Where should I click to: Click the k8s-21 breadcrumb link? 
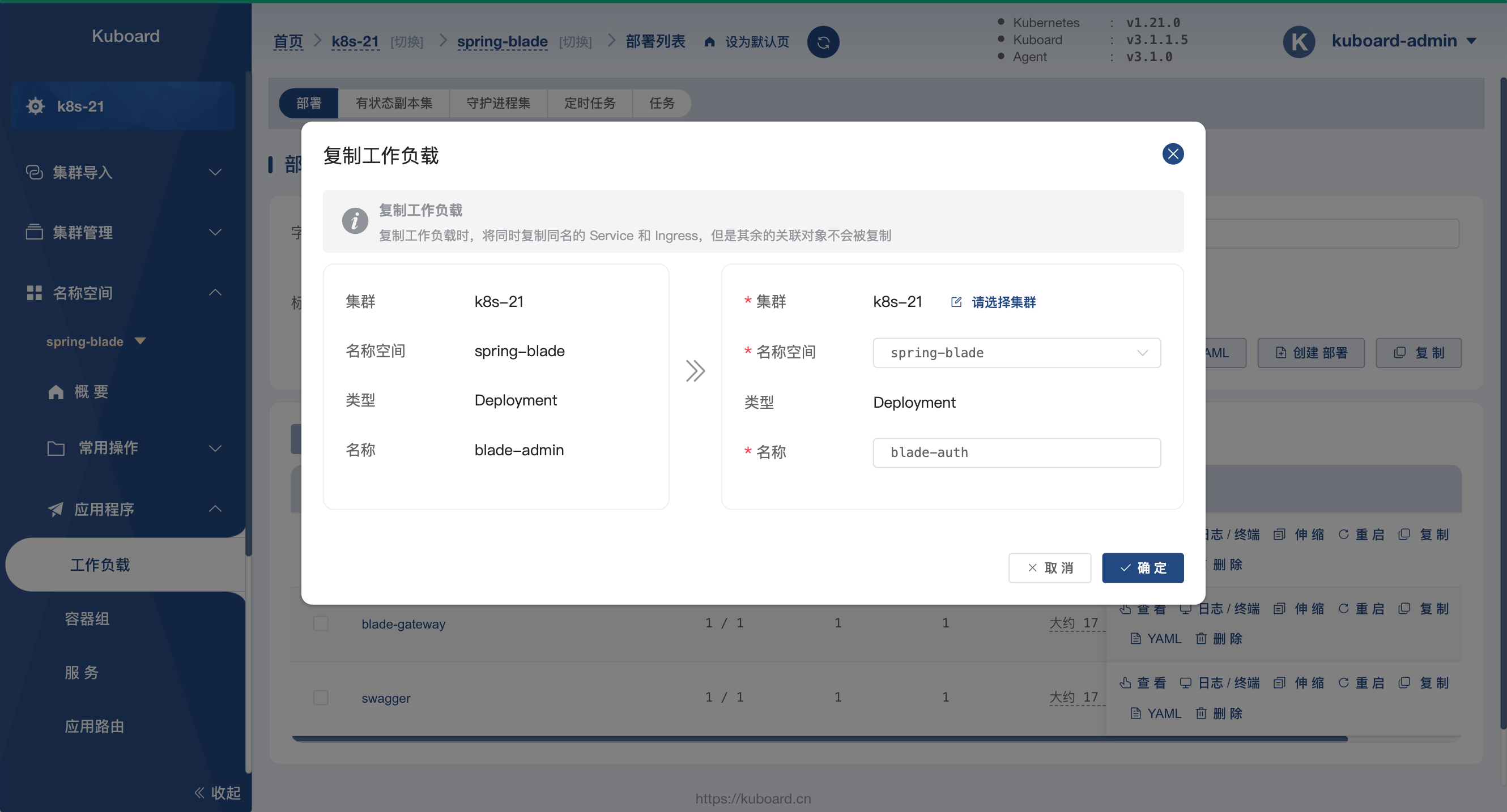coord(355,41)
